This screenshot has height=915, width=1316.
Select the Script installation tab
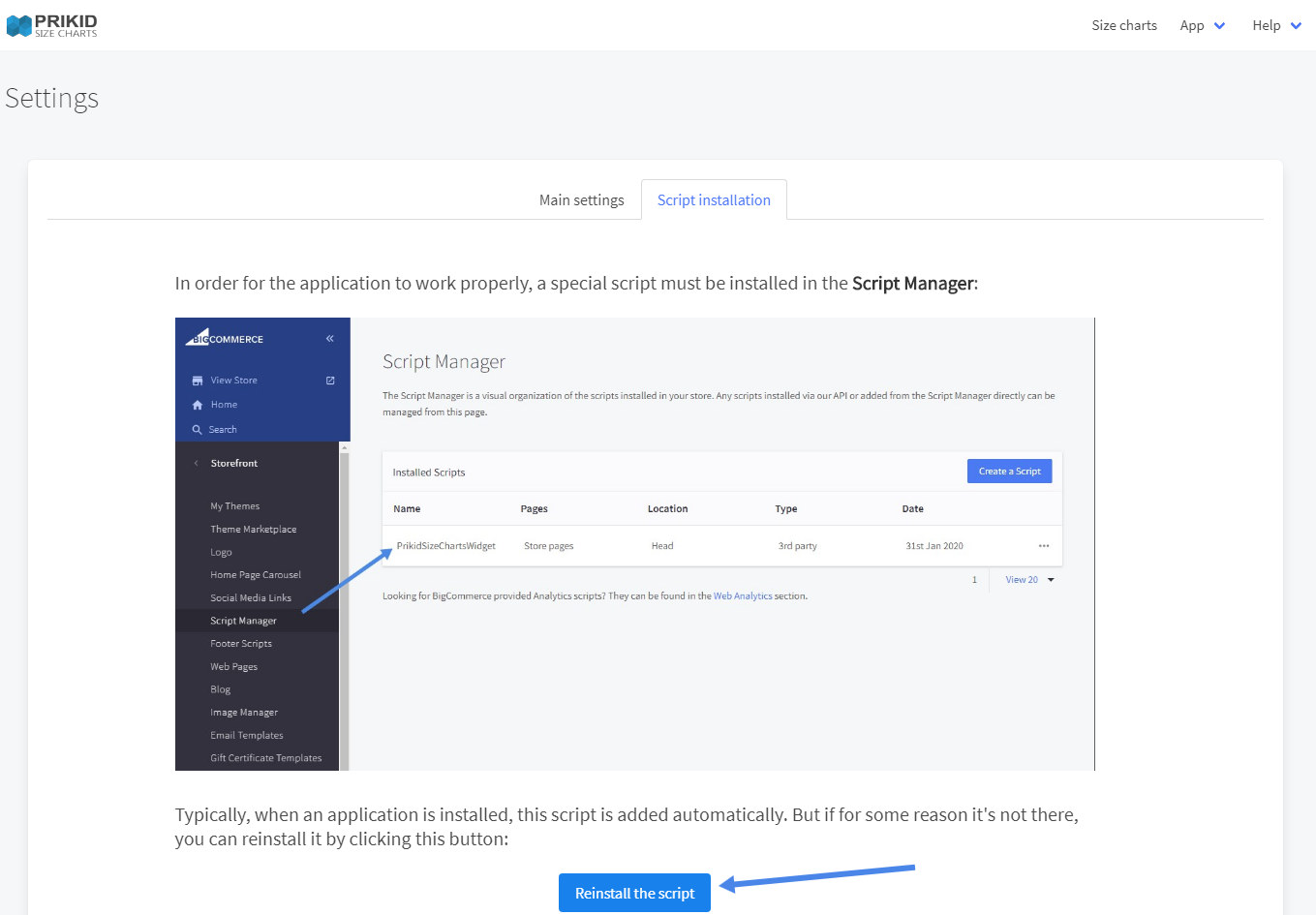714,199
